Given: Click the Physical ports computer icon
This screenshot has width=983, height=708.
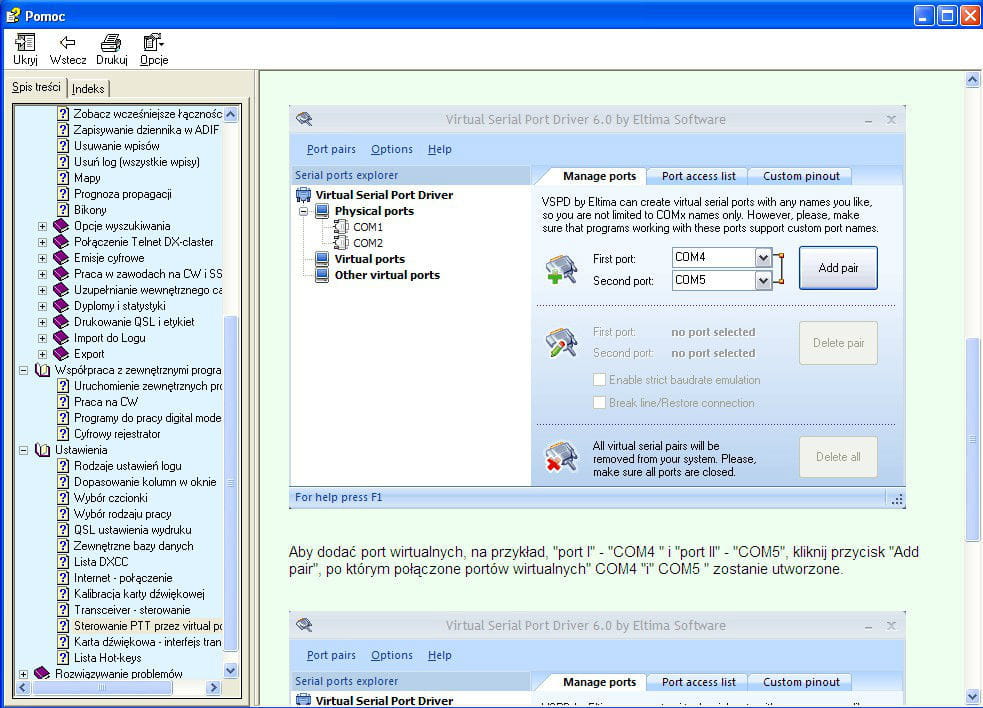Looking at the screenshot, I should [322, 211].
